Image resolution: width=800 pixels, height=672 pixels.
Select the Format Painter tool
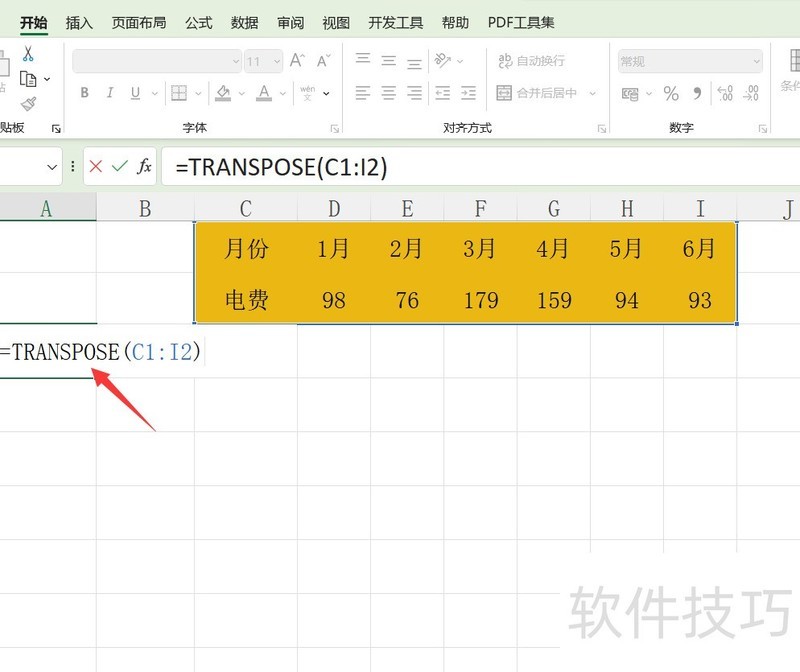26,103
